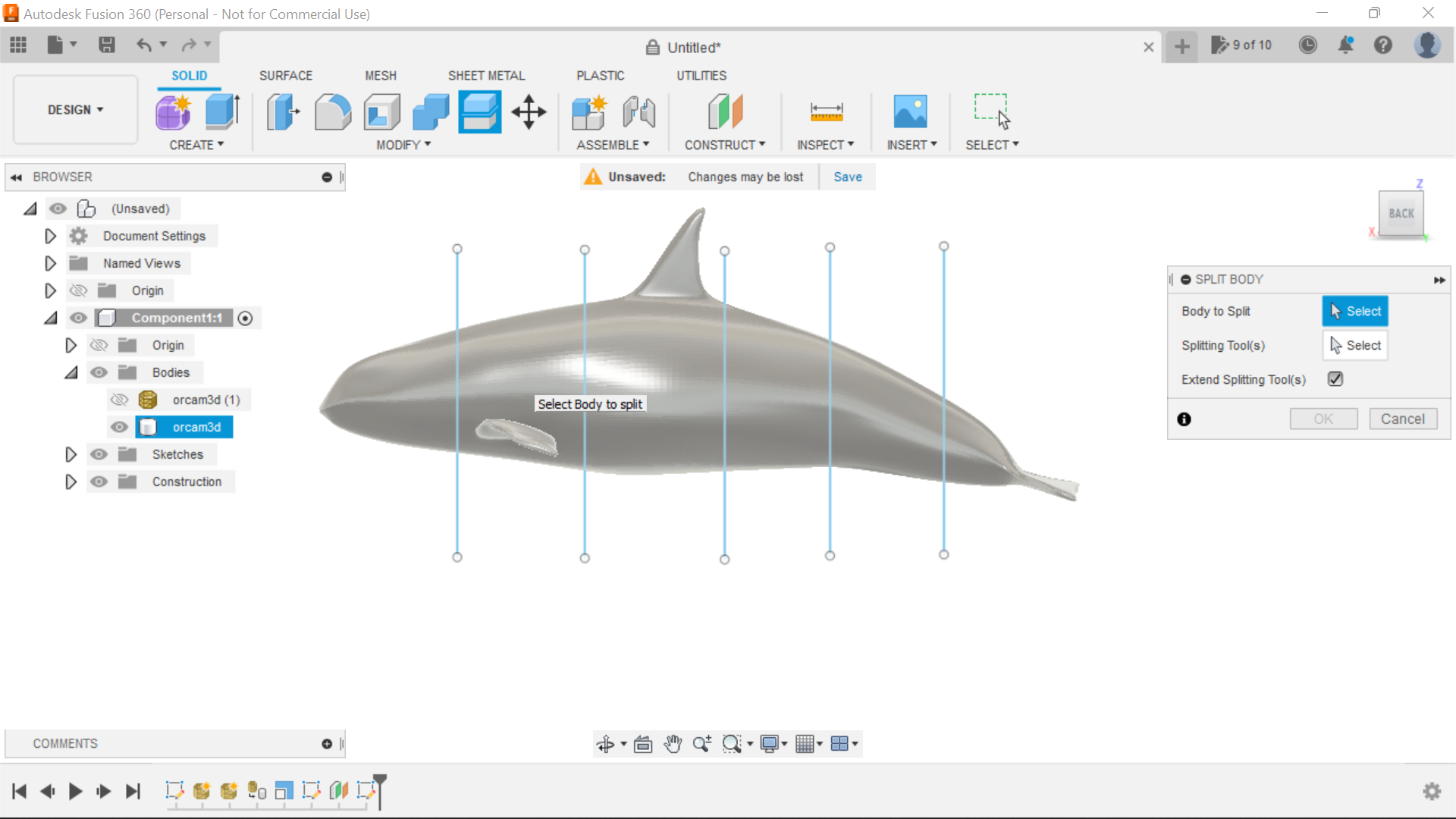Click the Save document icon
This screenshot has height=819, width=1456.
pos(106,45)
